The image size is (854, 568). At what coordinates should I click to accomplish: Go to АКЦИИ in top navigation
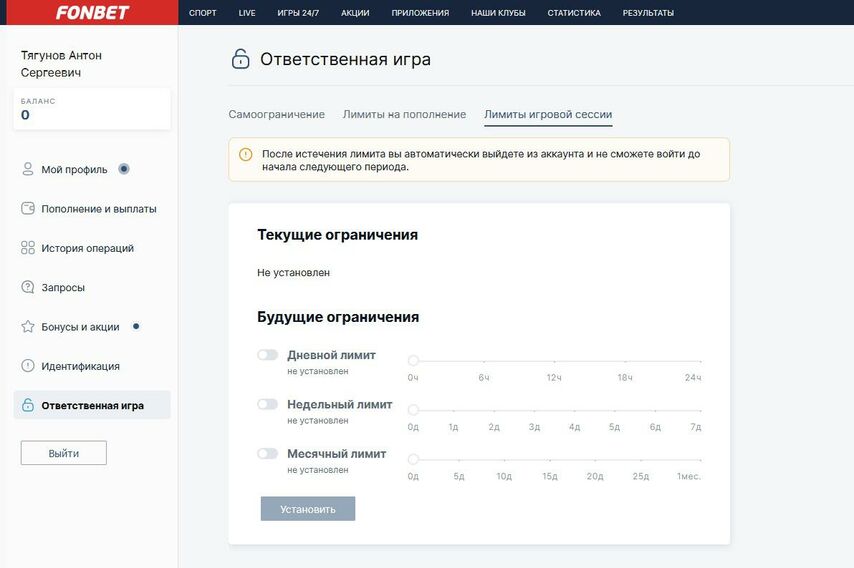coord(355,13)
